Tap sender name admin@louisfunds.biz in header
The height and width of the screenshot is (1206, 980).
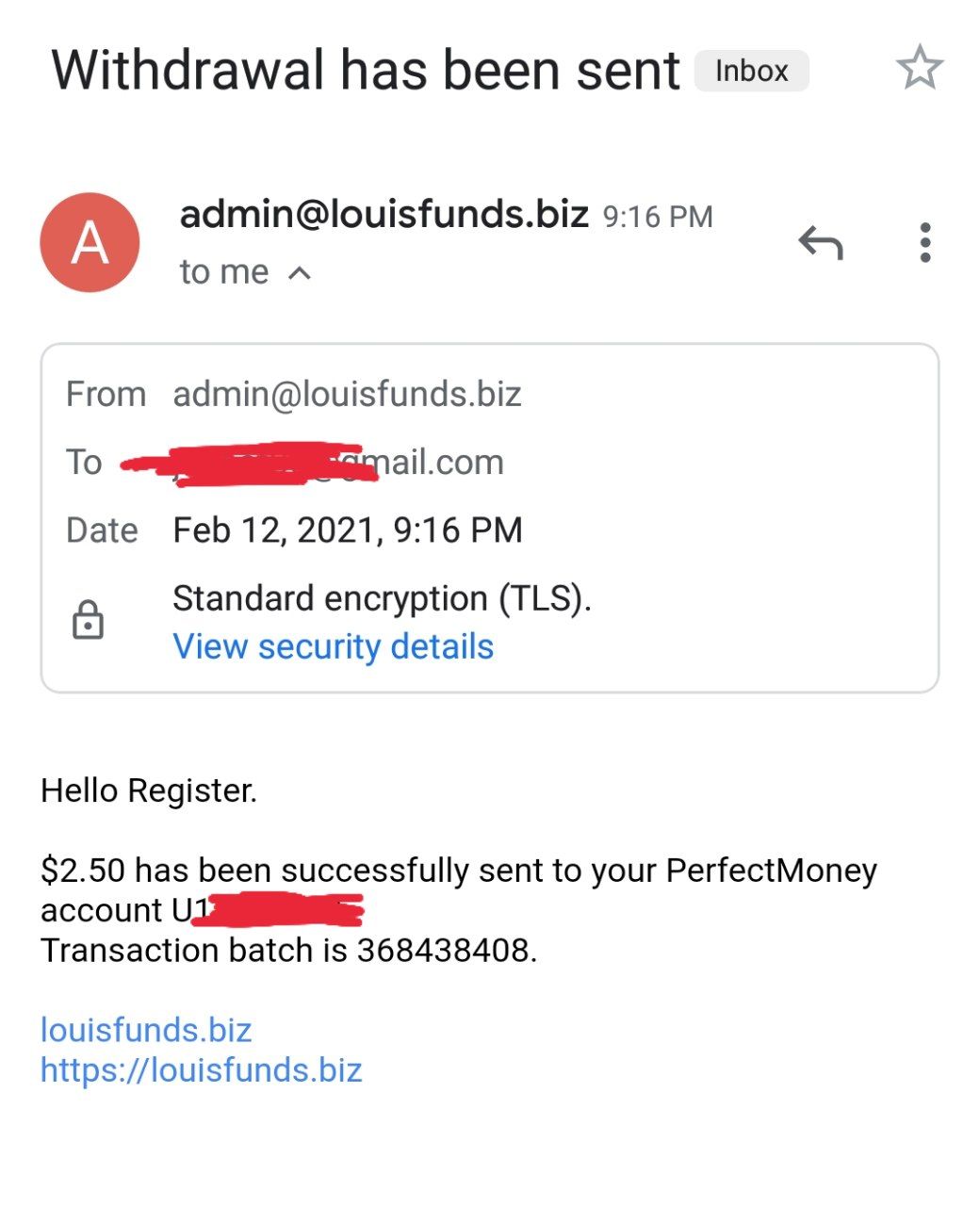click(384, 215)
